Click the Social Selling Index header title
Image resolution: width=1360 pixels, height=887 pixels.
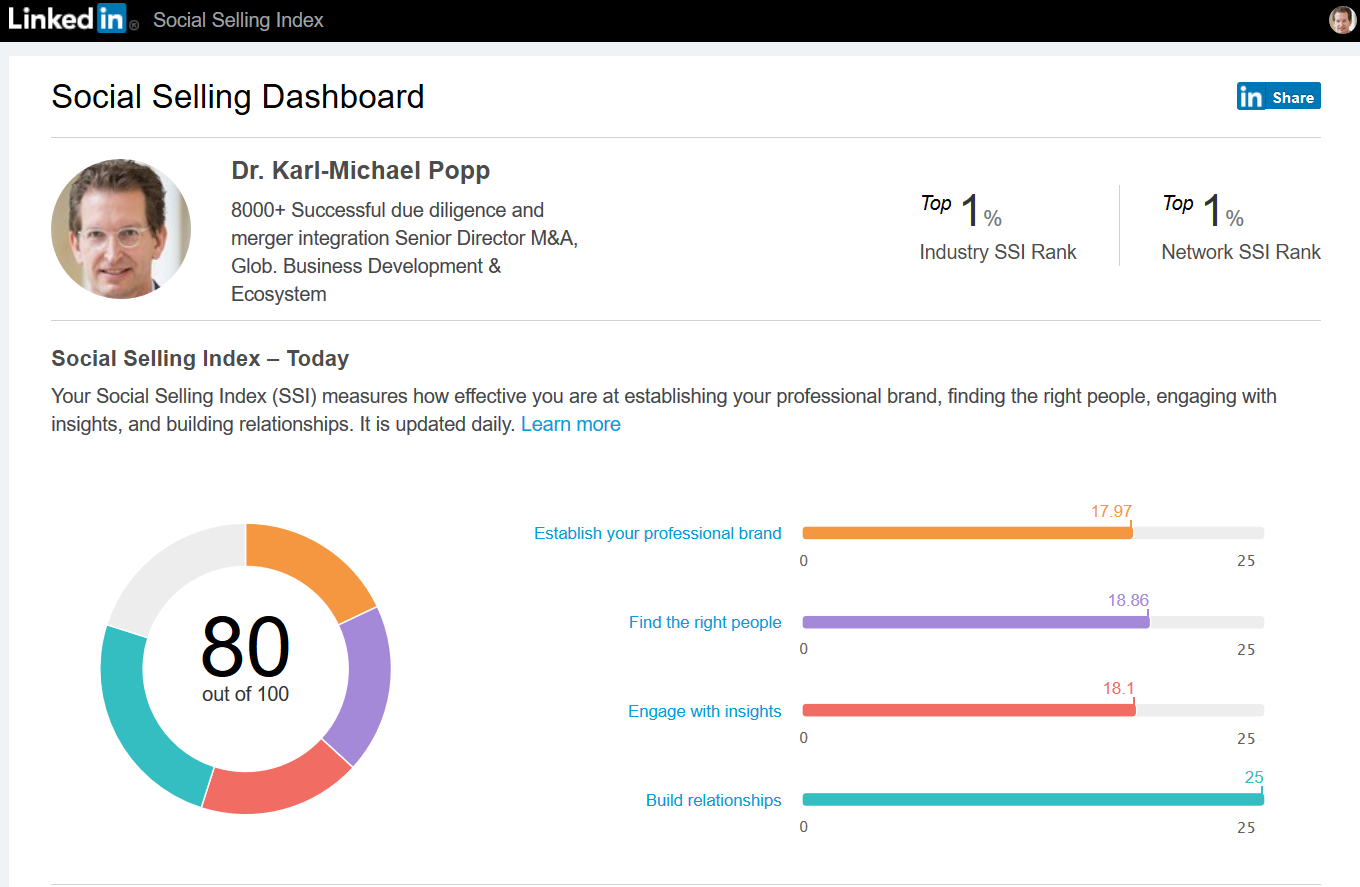click(238, 20)
